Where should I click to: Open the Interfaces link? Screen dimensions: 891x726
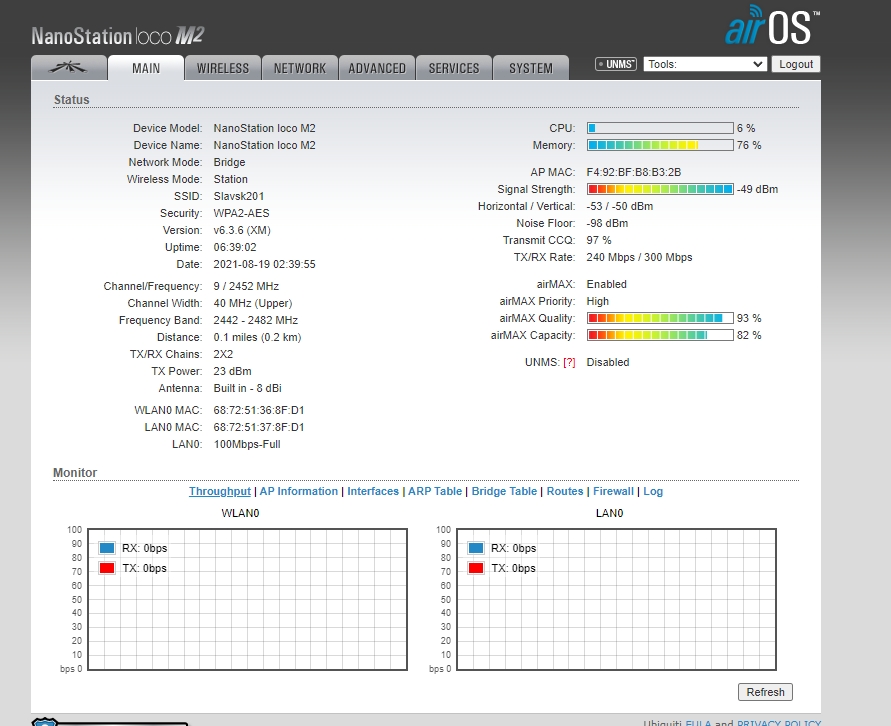(373, 491)
